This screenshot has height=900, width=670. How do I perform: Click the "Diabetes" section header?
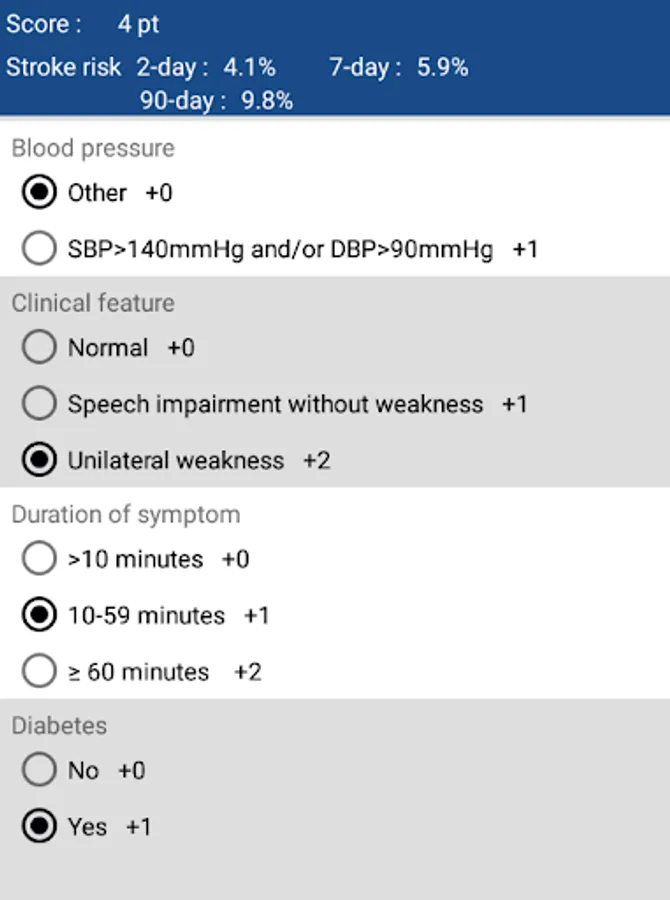click(x=57, y=726)
